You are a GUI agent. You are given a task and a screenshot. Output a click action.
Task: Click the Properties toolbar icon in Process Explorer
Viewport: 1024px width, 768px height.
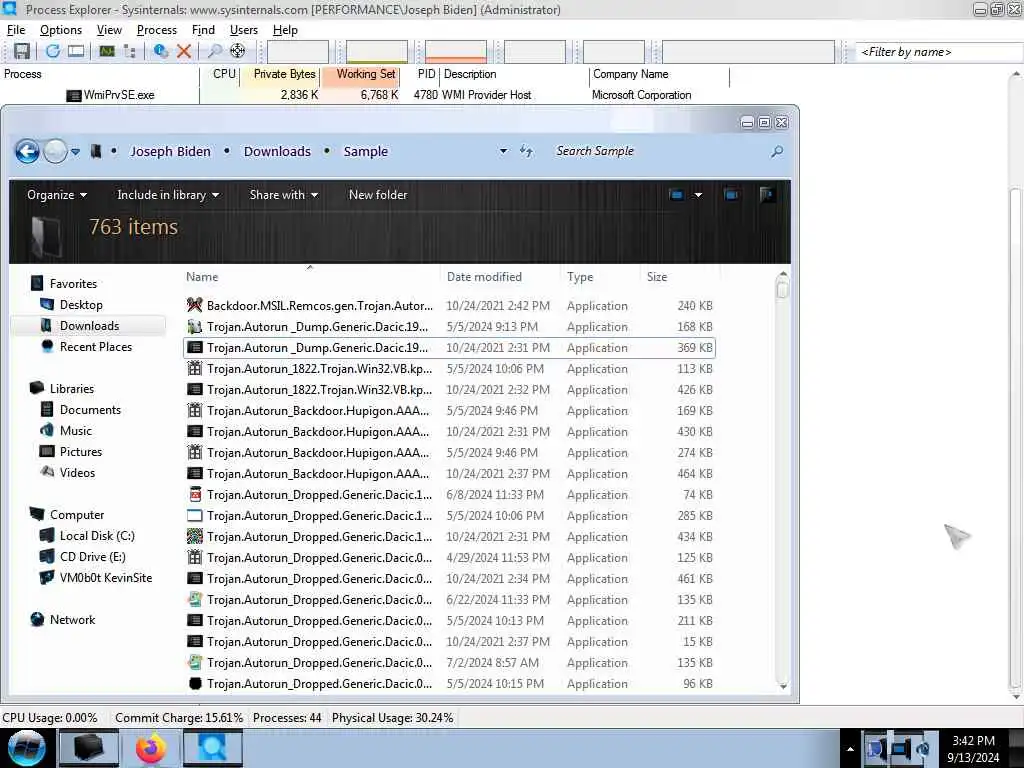pos(161,51)
